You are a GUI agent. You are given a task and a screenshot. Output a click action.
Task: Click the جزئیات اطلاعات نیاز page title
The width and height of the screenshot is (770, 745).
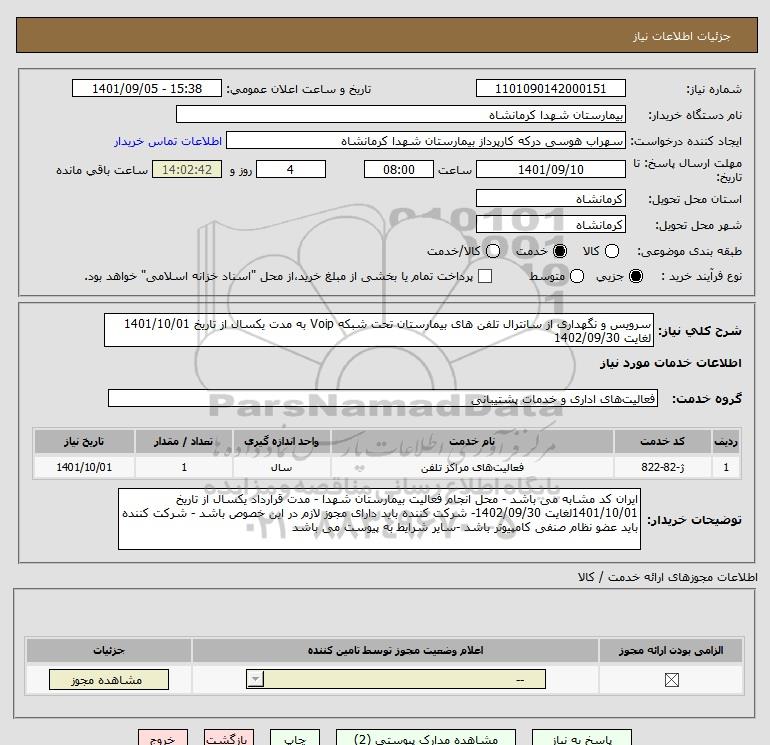tap(682, 36)
